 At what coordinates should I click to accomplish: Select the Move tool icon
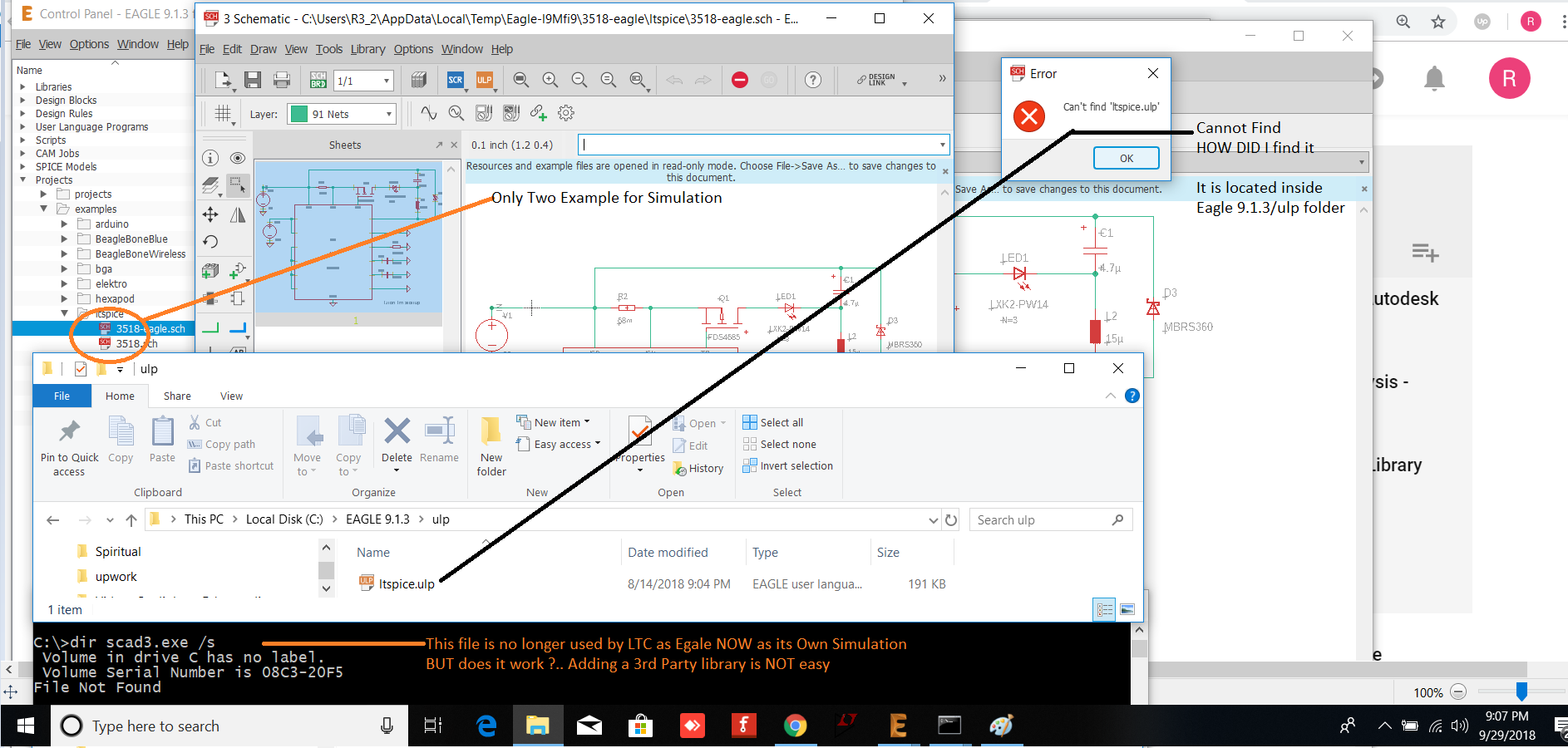pyautogui.click(x=210, y=214)
